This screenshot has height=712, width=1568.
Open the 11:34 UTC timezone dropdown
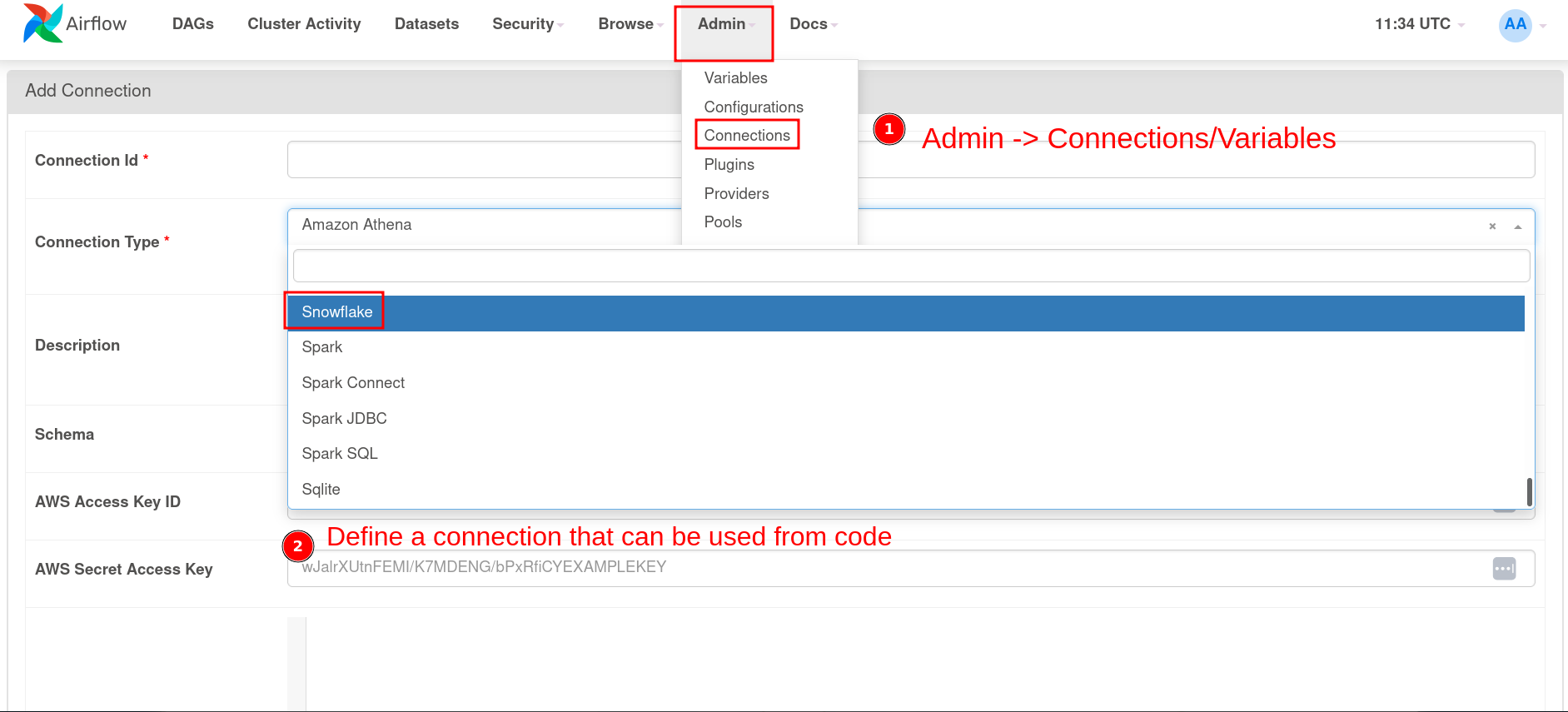pyautogui.click(x=1419, y=24)
